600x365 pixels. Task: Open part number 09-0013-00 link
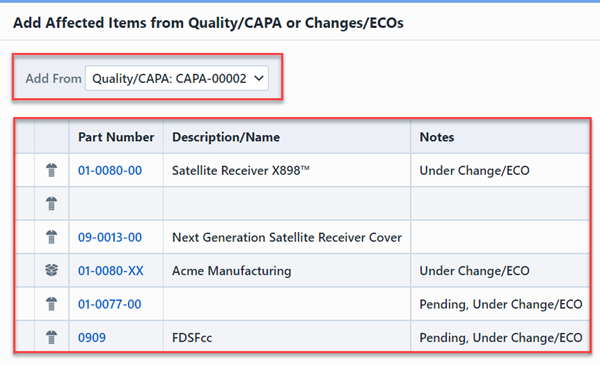[x=110, y=237]
